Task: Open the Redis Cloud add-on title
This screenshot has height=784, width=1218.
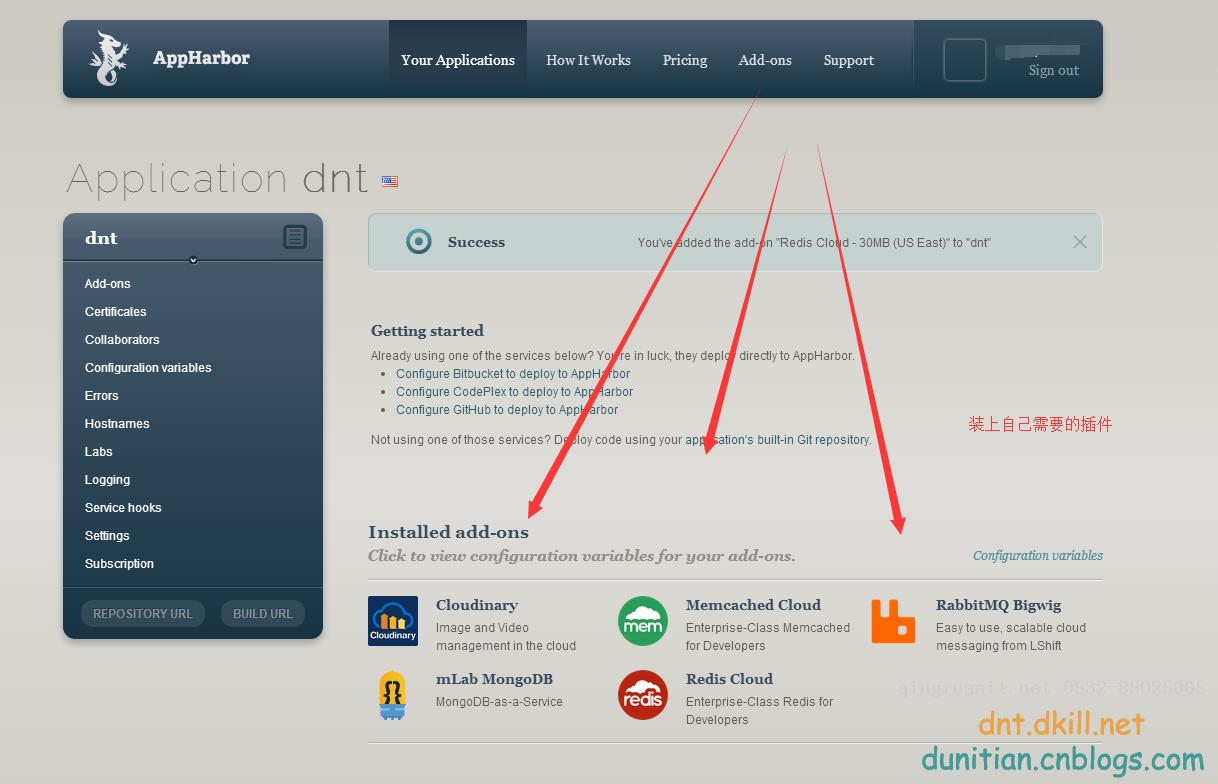Action: pos(729,679)
